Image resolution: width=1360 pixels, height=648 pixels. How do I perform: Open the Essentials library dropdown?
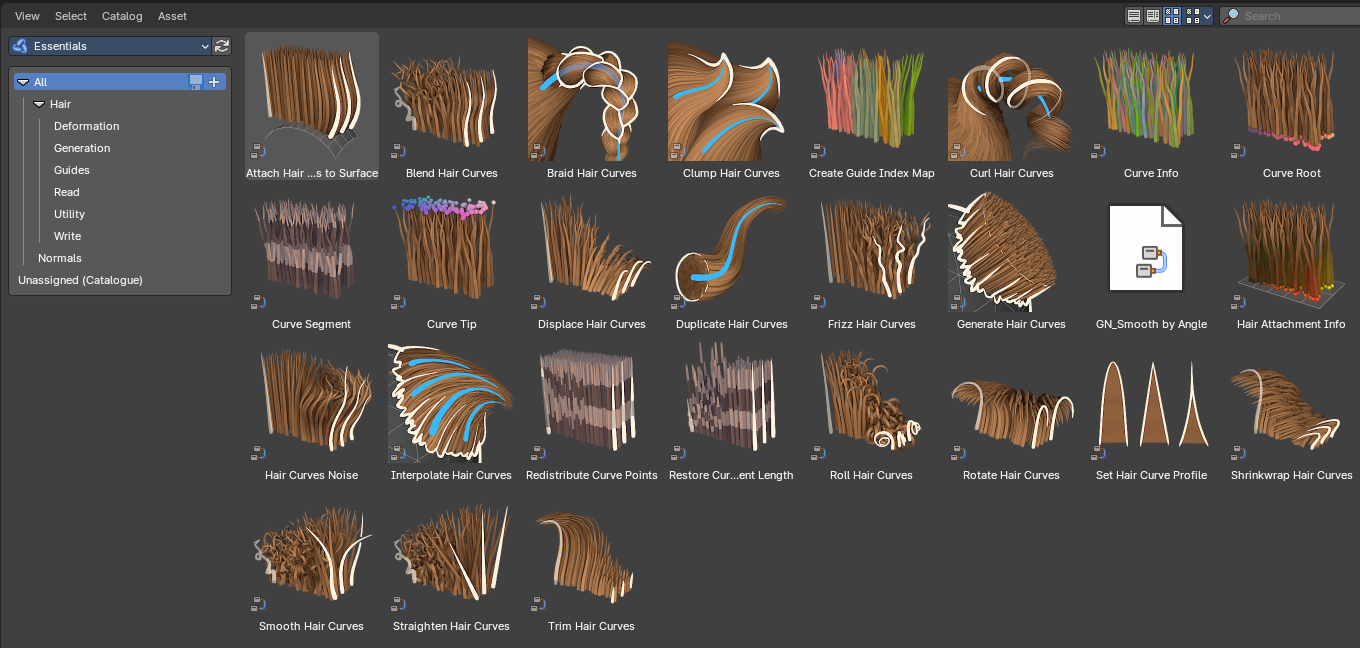[x=110, y=46]
